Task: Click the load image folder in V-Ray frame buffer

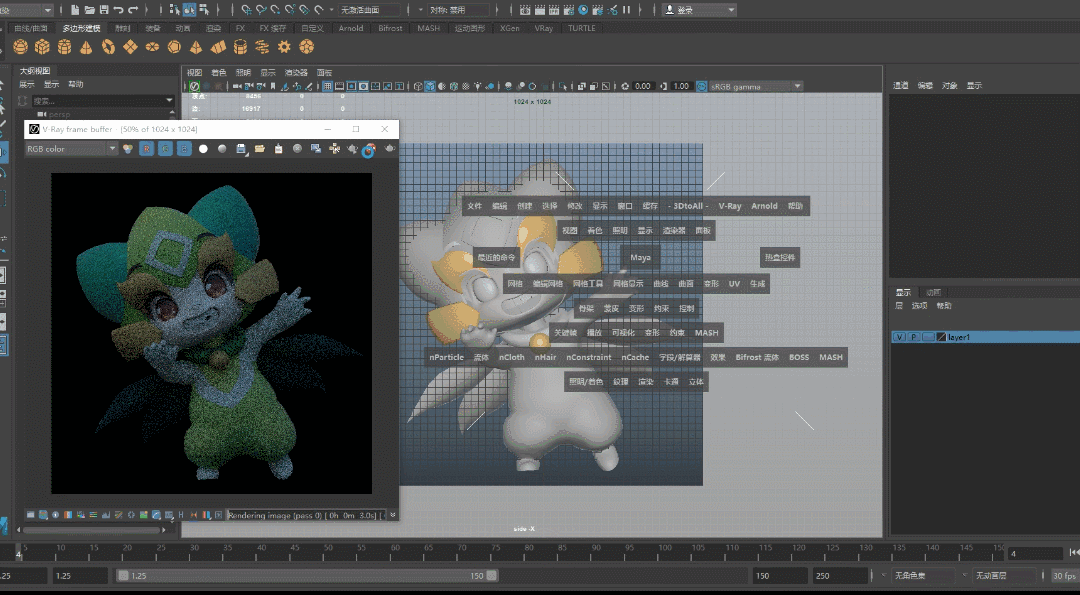Action: click(x=260, y=149)
